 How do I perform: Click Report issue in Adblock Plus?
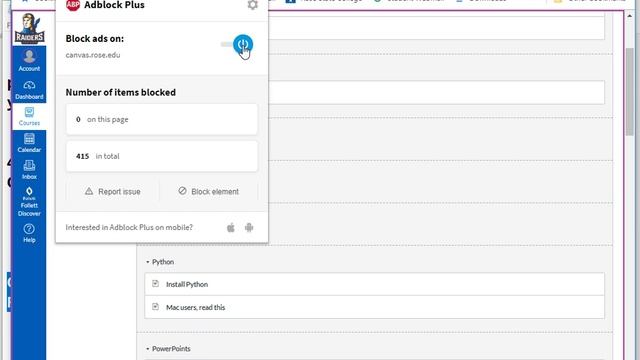tap(113, 191)
